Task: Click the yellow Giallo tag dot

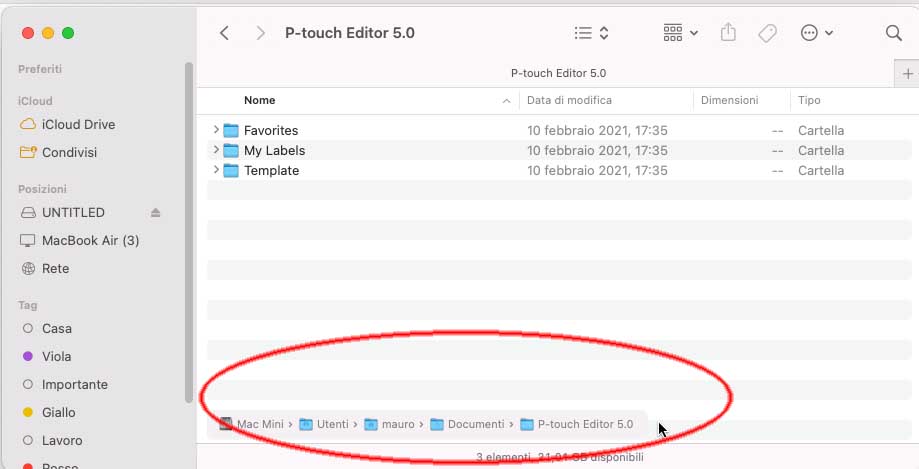Action: pyautogui.click(x=28, y=413)
